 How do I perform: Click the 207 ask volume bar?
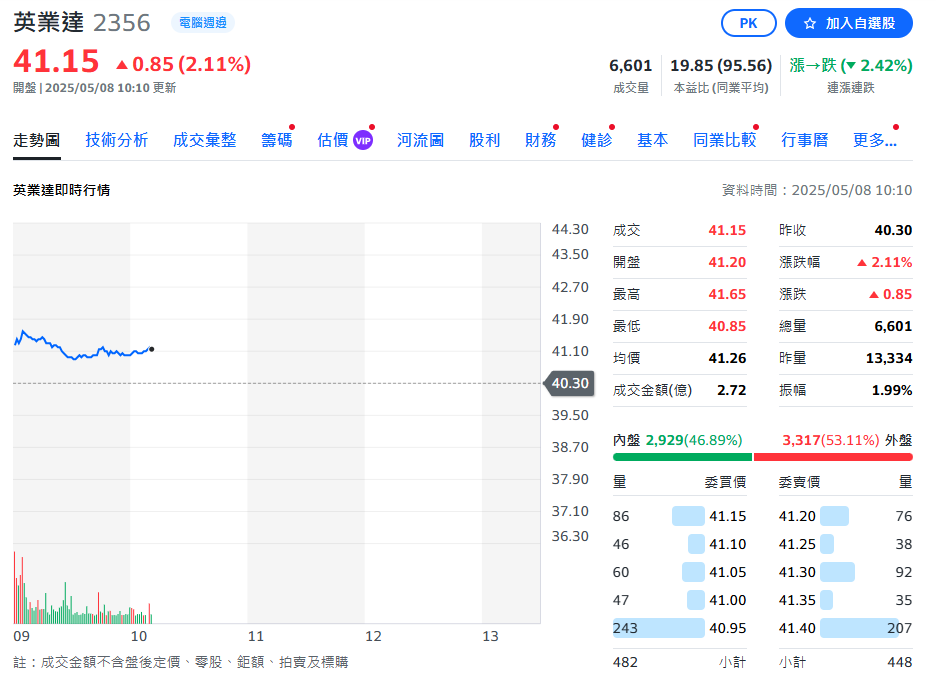(860, 628)
